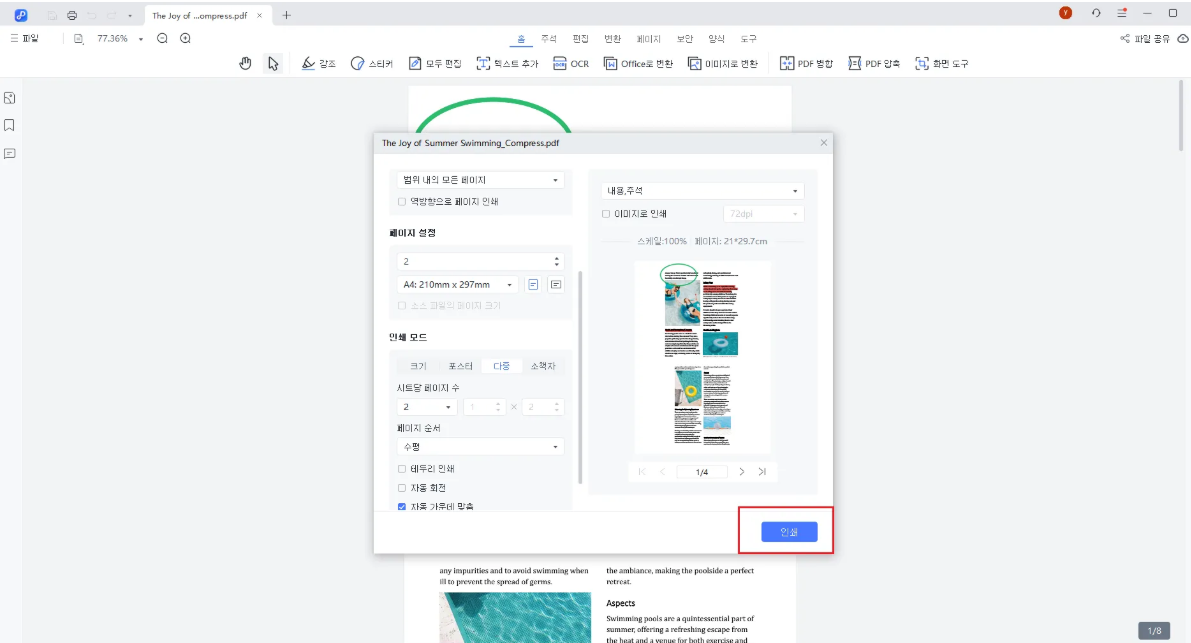The height and width of the screenshot is (643, 1191).
Task: Open 범위 내의 모든 페이지 dropdown
Action: click(x=480, y=180)
